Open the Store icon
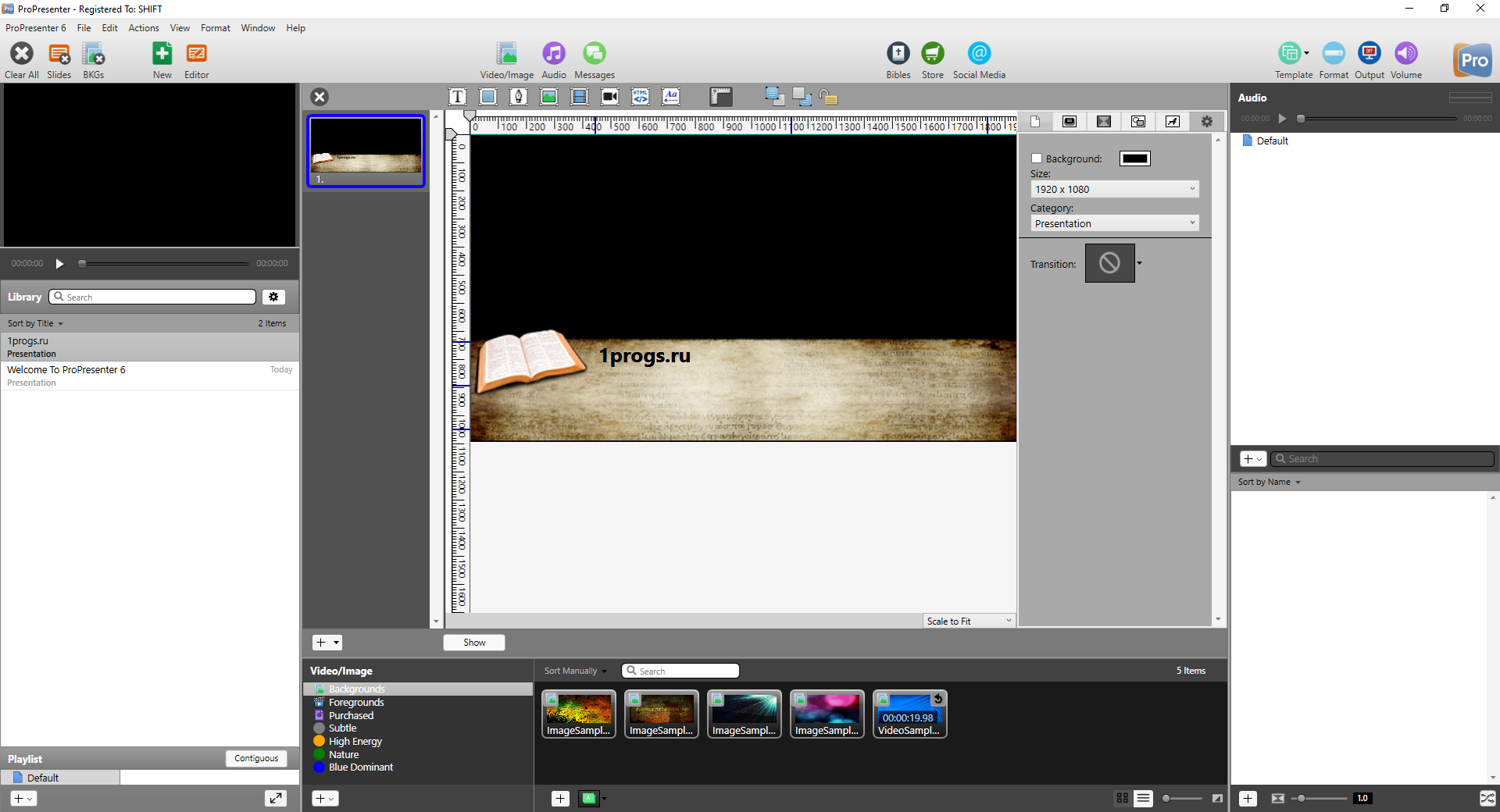Image resolution: width=1500 pixels, height=812 pixels. tap(933, 54)
